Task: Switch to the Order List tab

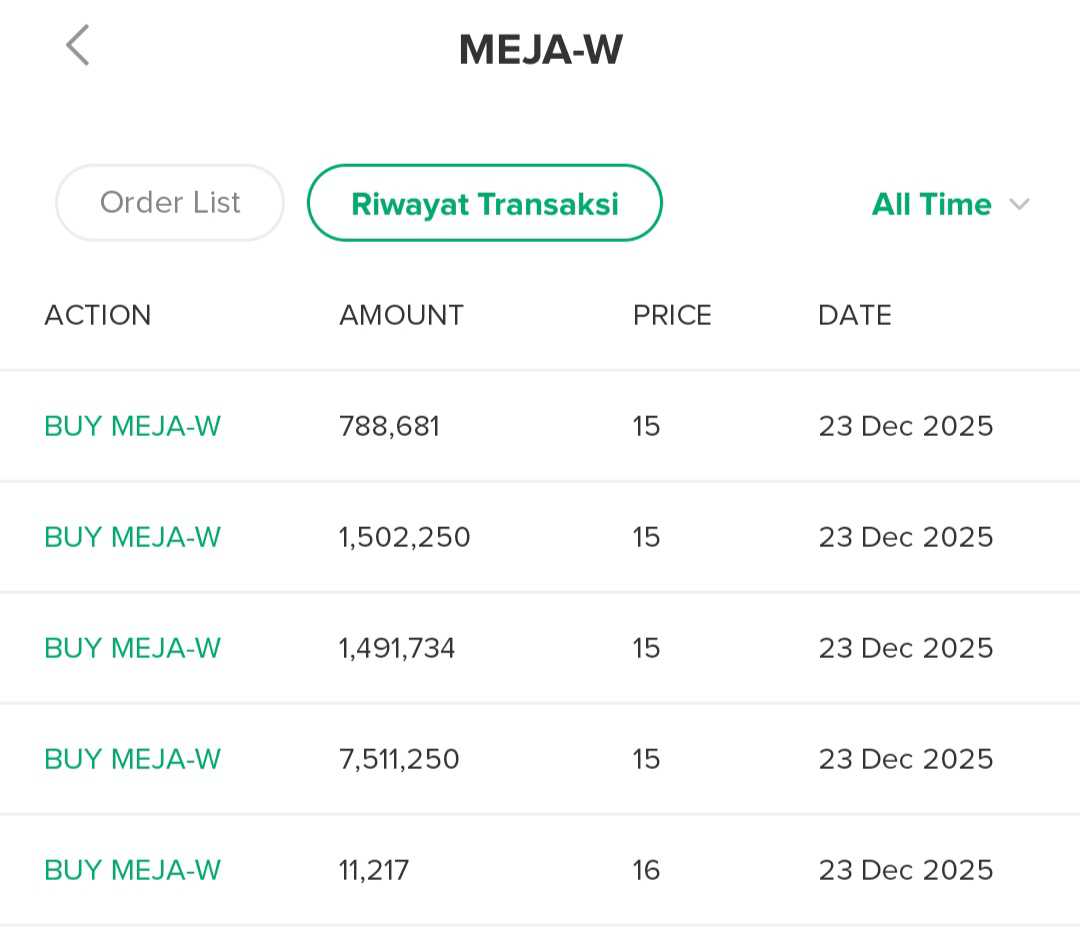Action: (x=170, y=203)
